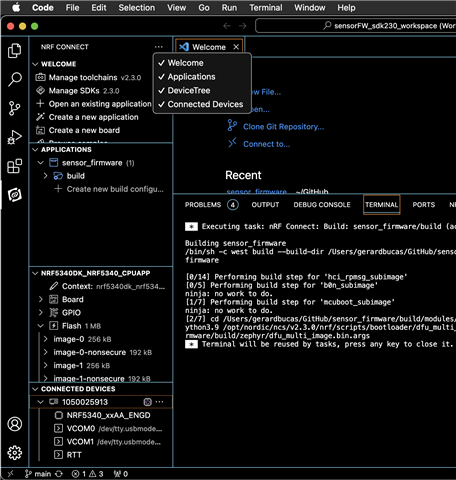Click the go back arrow in title bar
Screen dimensions: 456x480
pos(227,26)
